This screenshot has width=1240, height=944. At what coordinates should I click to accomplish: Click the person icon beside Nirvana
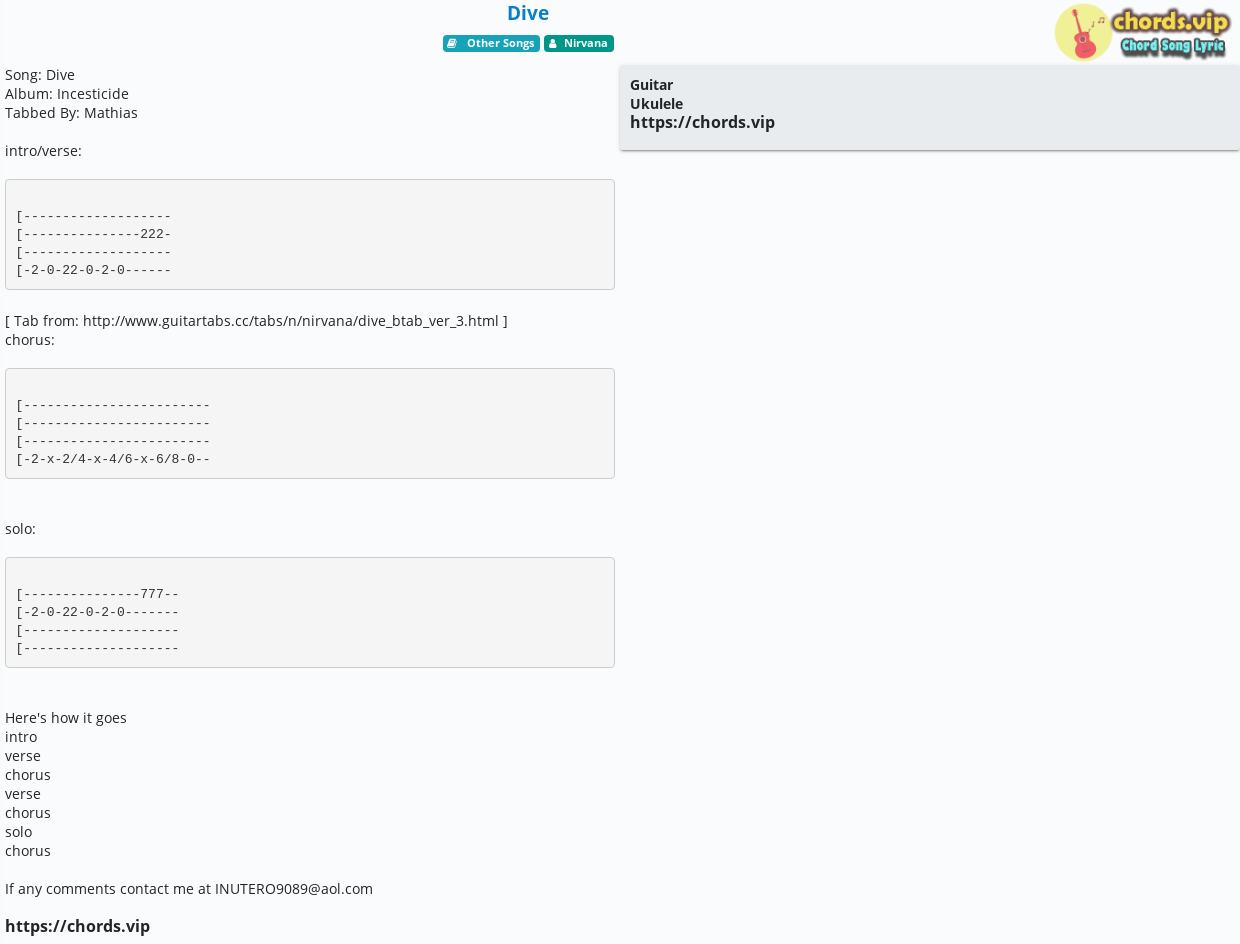(553, 43)
